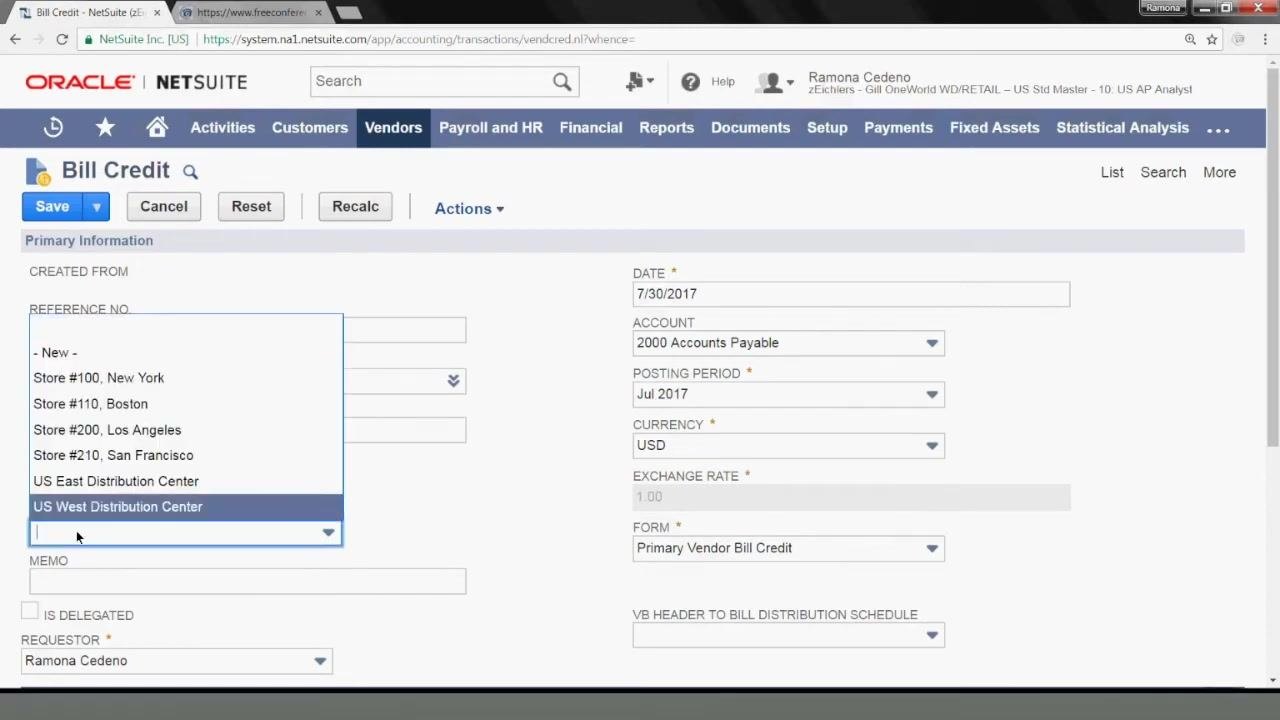Open the Currency USD dropdown
Viewport: 1280px width, 720px height.
pyautogui.click(x=932, y=445)
